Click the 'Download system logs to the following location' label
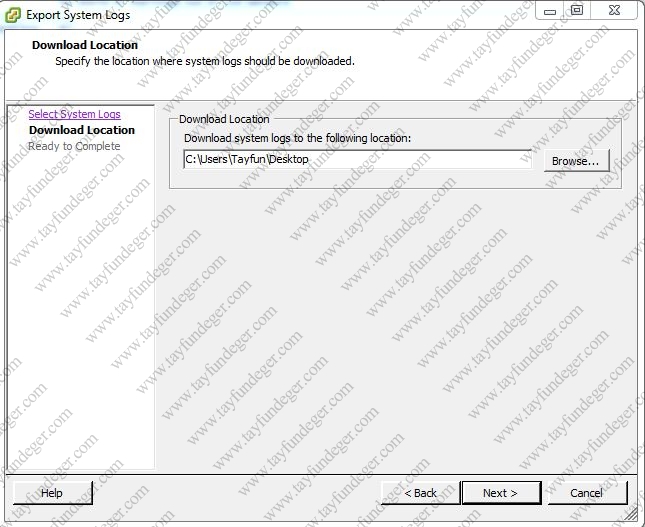 pyautogui.click(x=297, y=138)
